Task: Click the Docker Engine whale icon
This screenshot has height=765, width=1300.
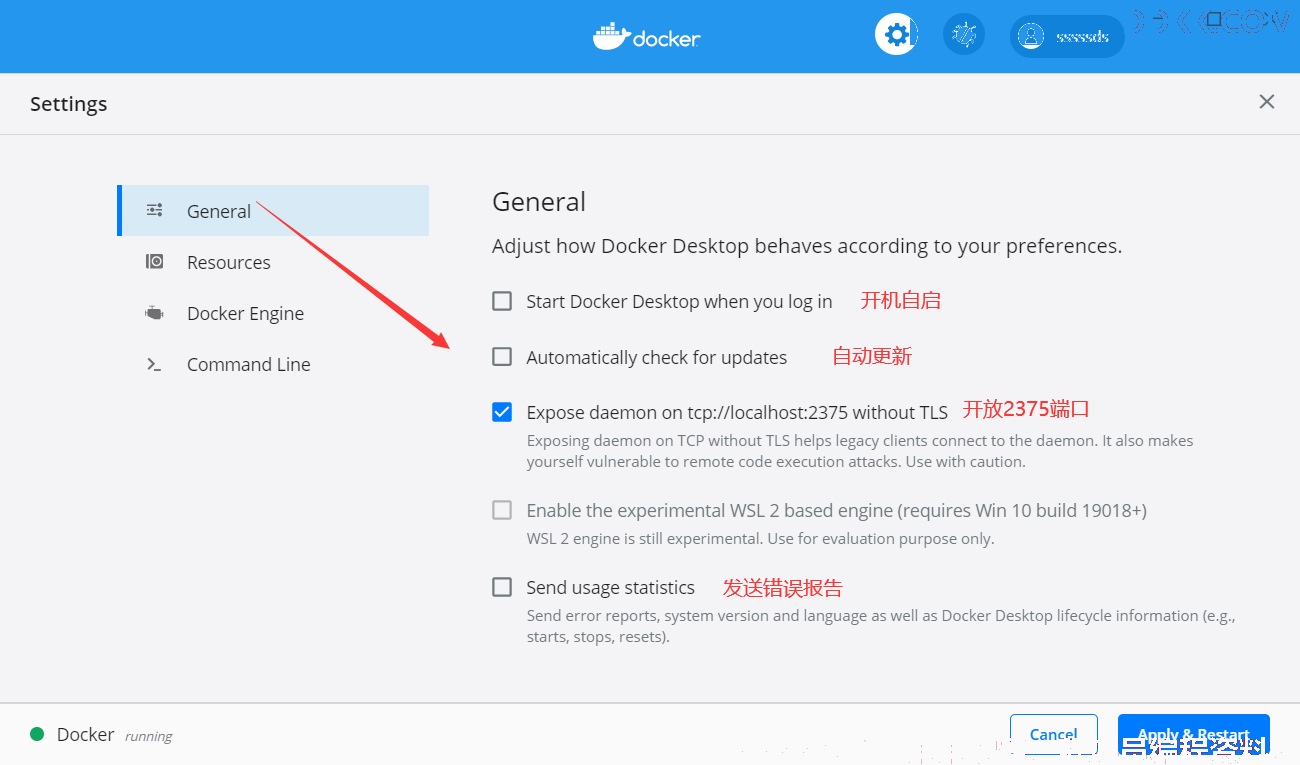Action: coord(154,313)
